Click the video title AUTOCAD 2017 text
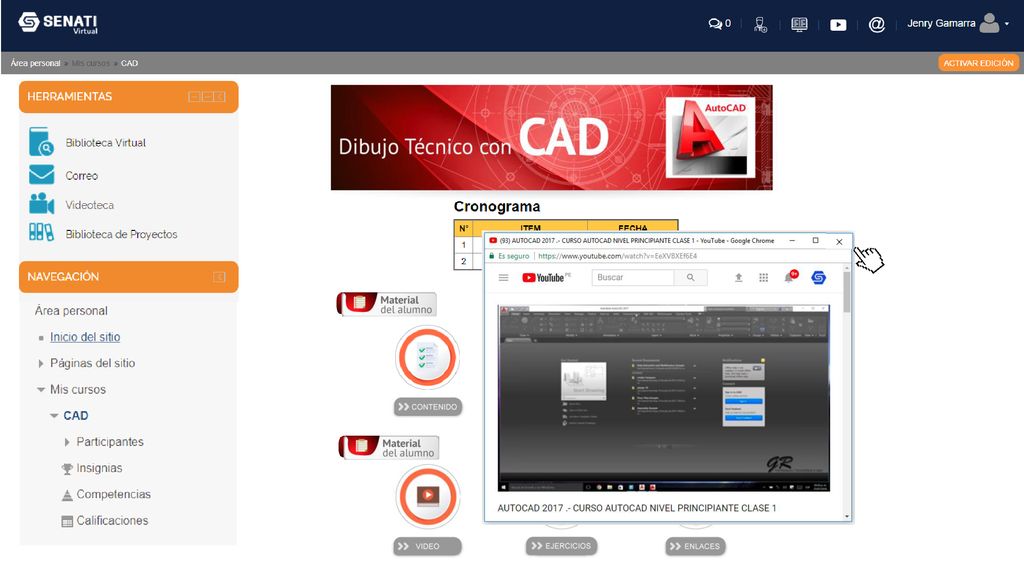Image resolution: width=1024 pixels, height=576 pixels. (637, 508)
